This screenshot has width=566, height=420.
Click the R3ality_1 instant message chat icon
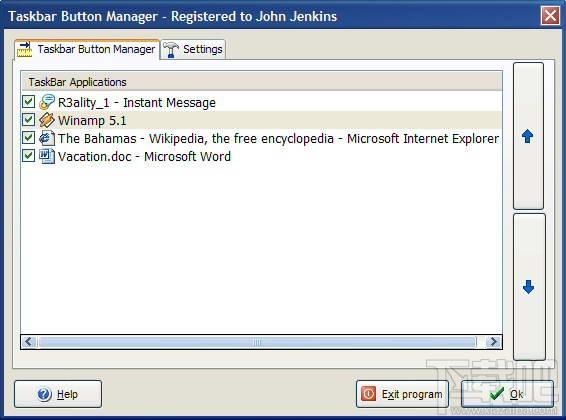(47, 102)
